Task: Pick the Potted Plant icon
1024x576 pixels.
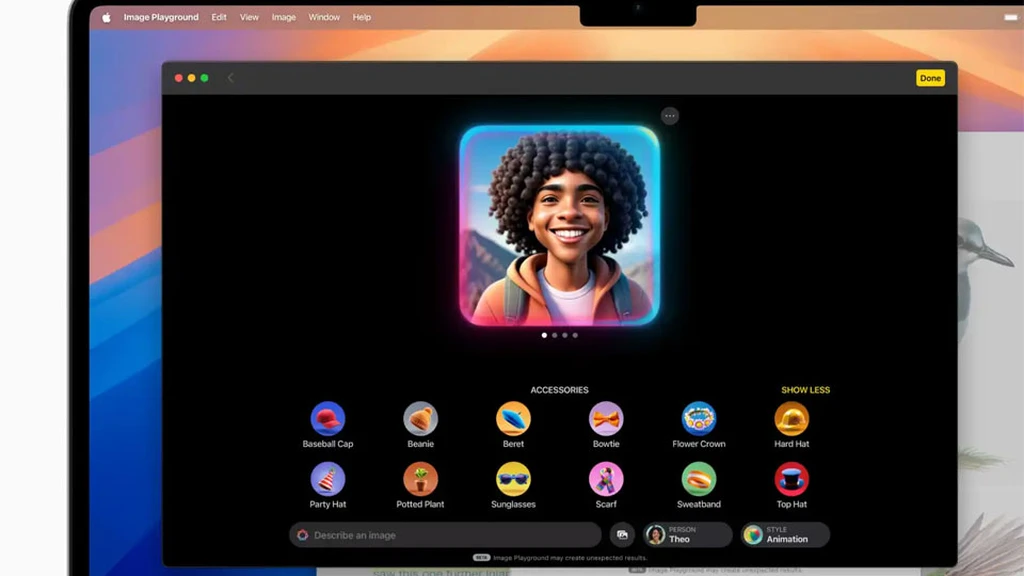Action: coord(420,479)
